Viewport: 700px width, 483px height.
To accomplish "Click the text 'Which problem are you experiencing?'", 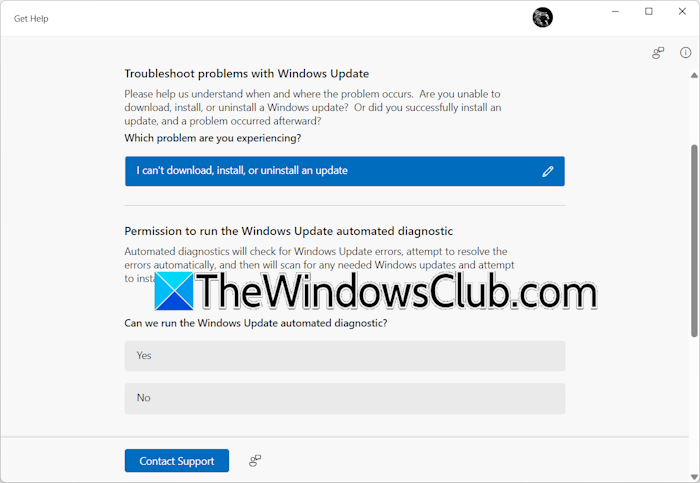I will pyautogui.click(x=212, y=138).
